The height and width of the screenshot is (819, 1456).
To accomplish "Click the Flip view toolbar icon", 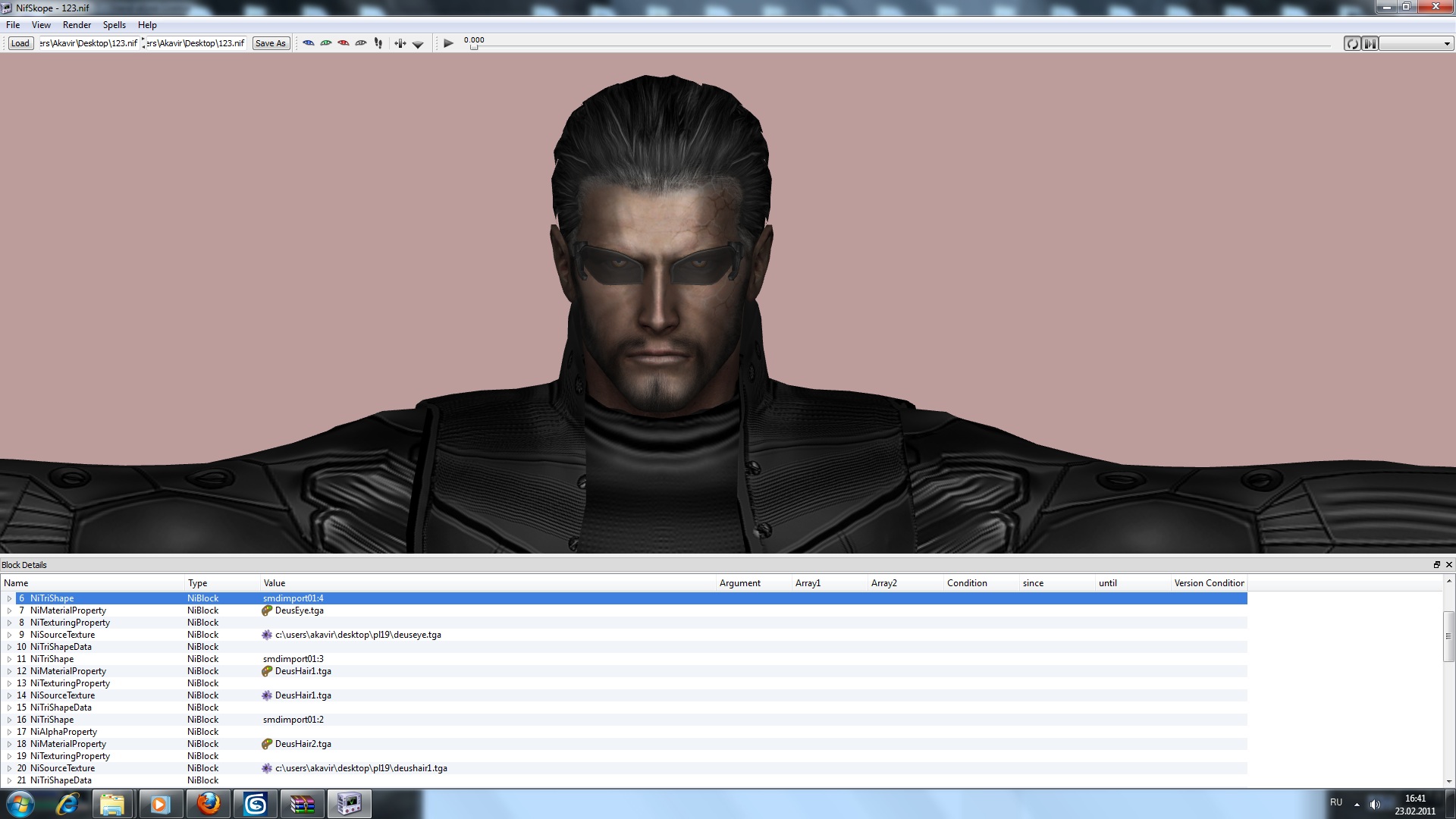I will click(400, 43).
